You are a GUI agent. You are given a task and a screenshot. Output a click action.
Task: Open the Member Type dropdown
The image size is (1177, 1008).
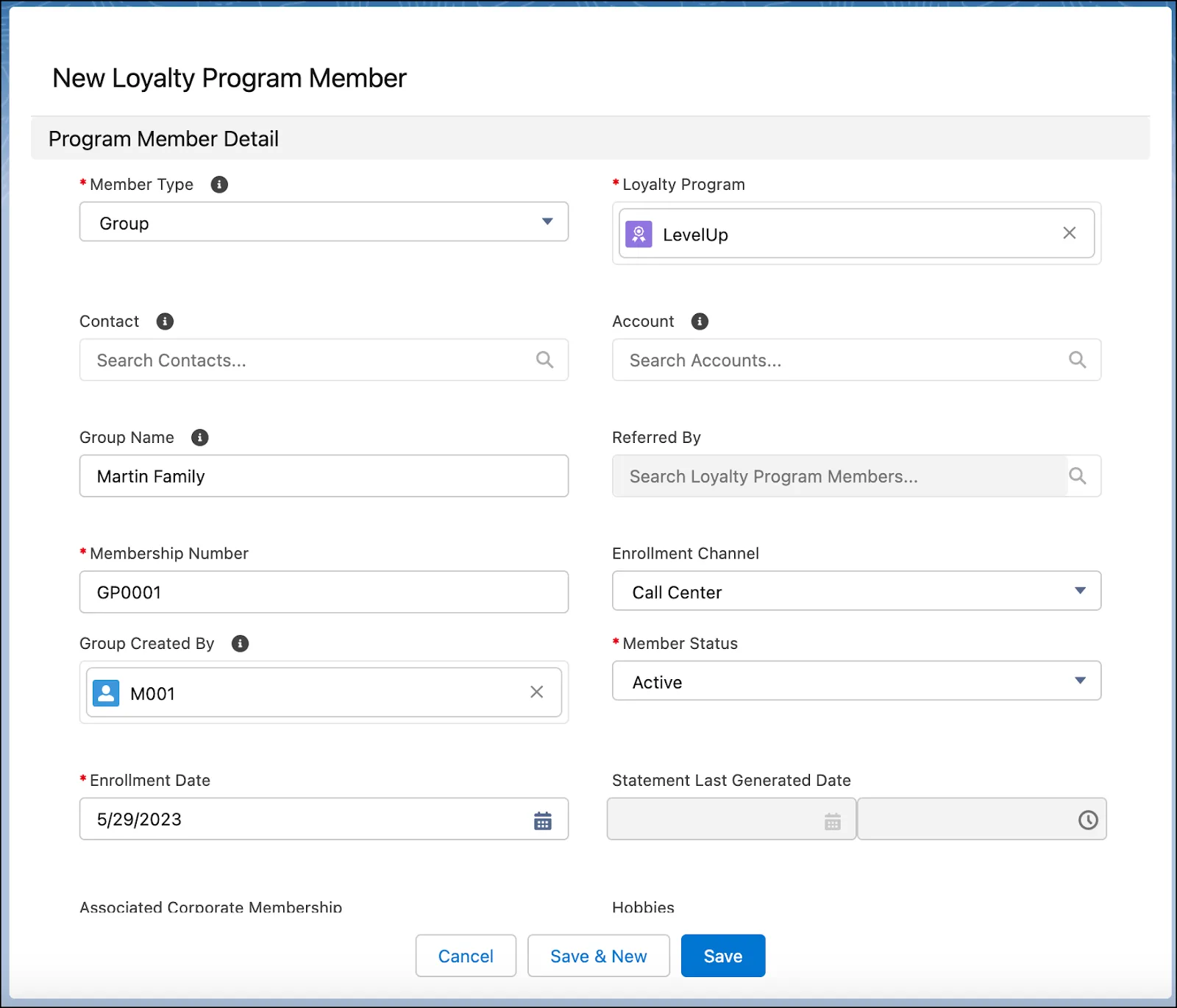click(x=547, y=221)
